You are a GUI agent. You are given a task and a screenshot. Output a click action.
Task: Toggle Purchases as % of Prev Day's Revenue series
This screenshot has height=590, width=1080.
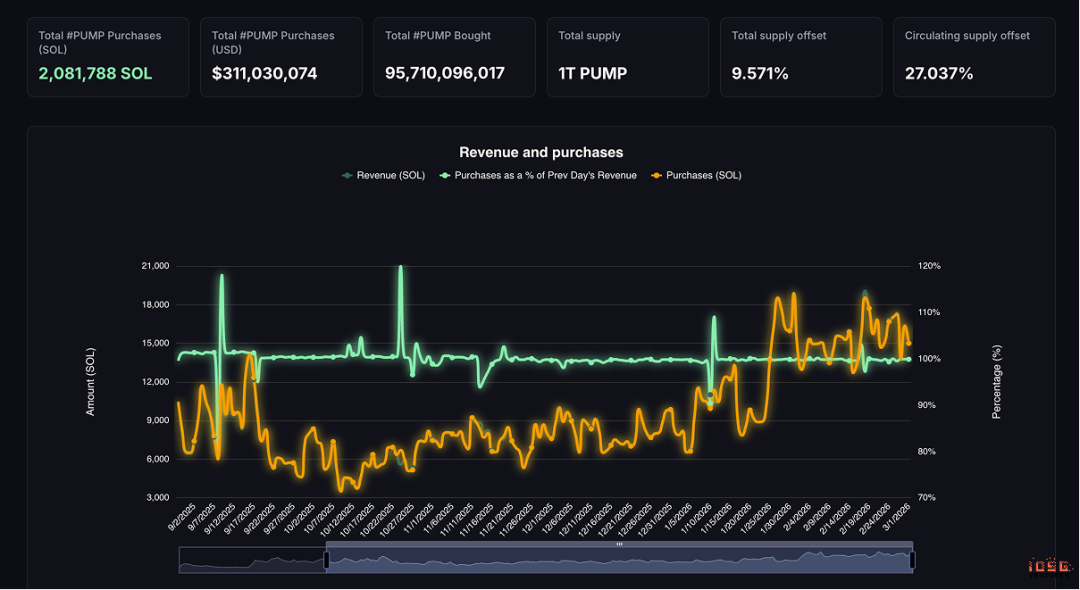(x=538, y=175)
